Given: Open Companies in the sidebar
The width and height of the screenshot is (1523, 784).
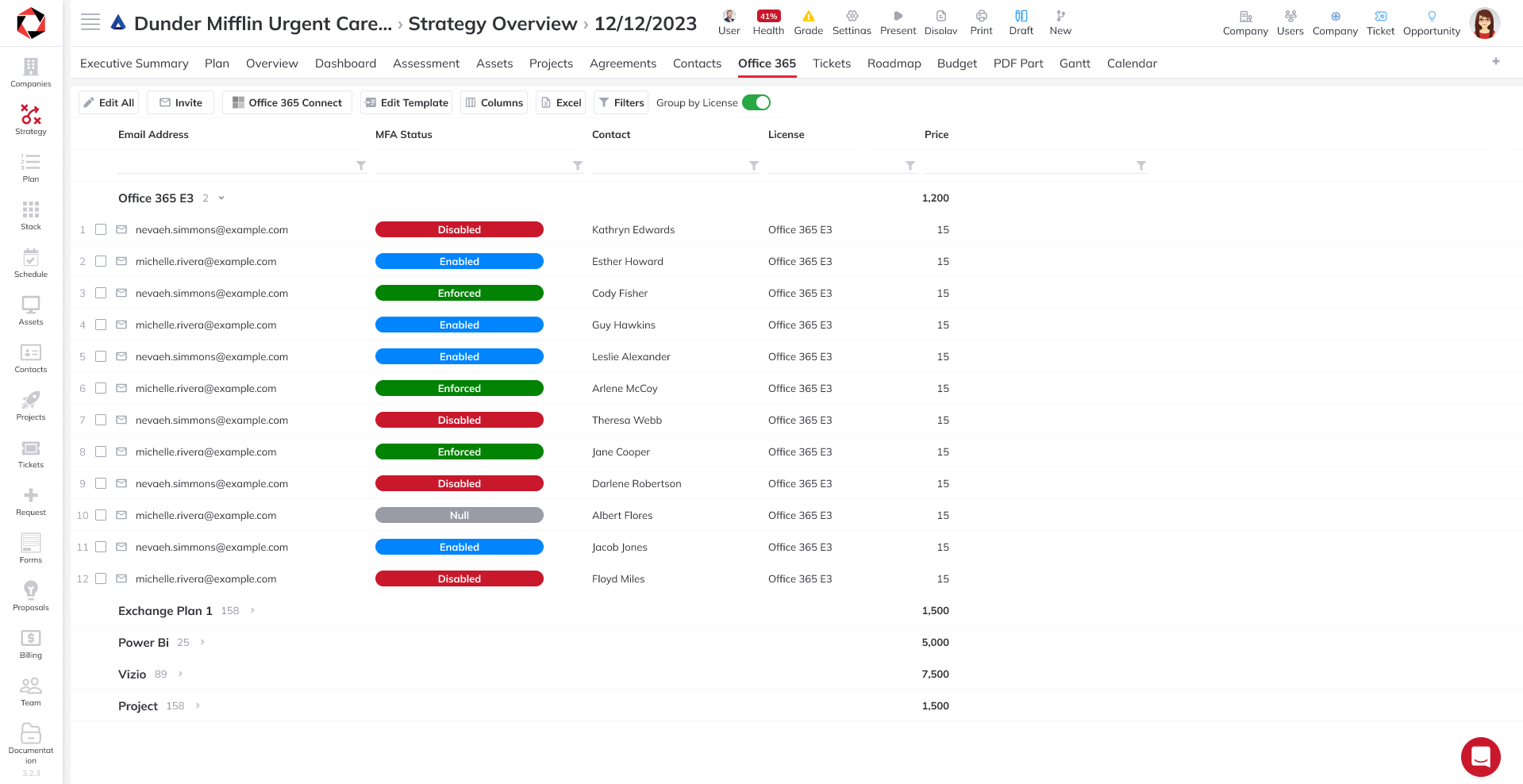Looking at the screenshot, I should pyautogui.click(x=31, y=72).
